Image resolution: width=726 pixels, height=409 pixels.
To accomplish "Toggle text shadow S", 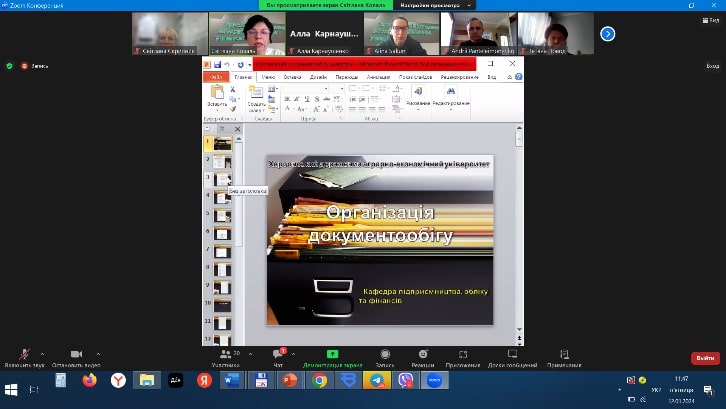I will [317, 99].
